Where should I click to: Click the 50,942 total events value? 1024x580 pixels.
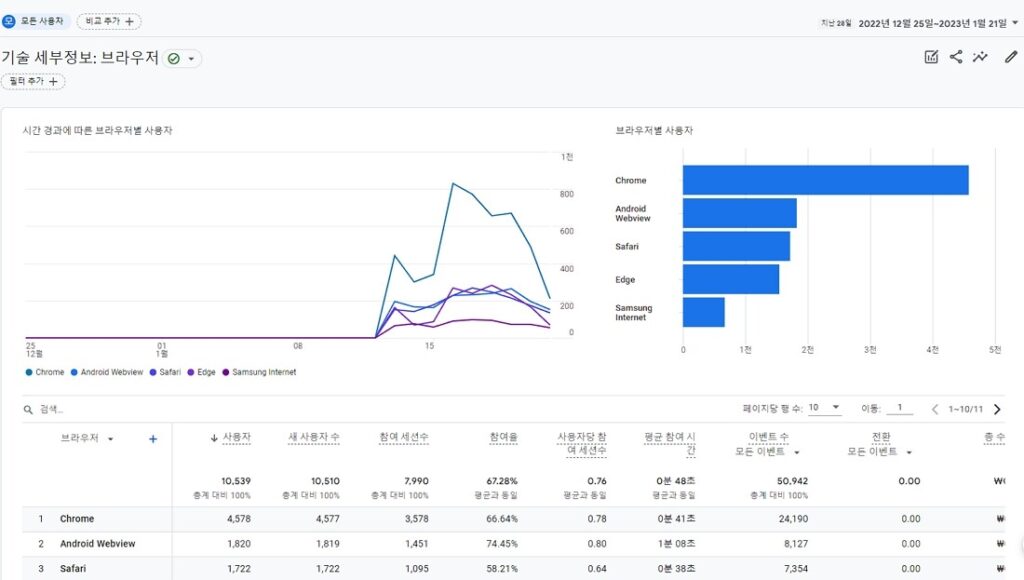point(792,481)
